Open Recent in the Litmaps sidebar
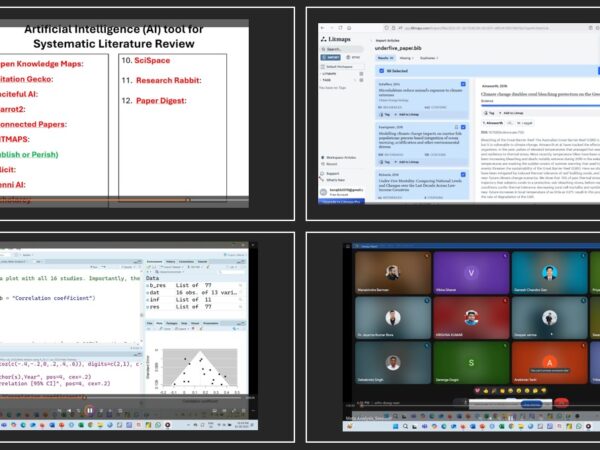 tap(330, 164)
